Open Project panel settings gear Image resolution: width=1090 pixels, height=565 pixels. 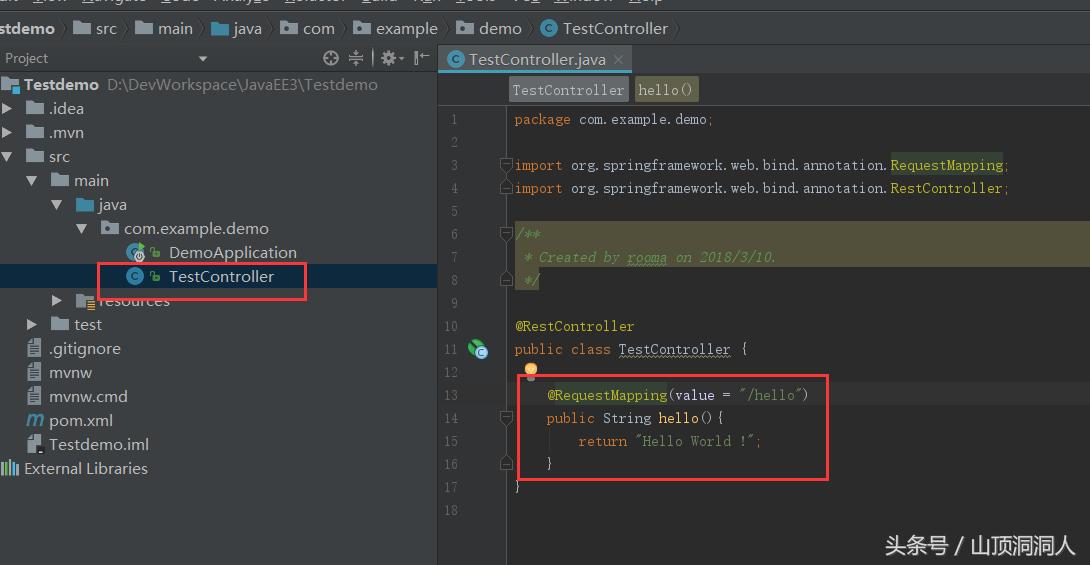coord(392,58)
